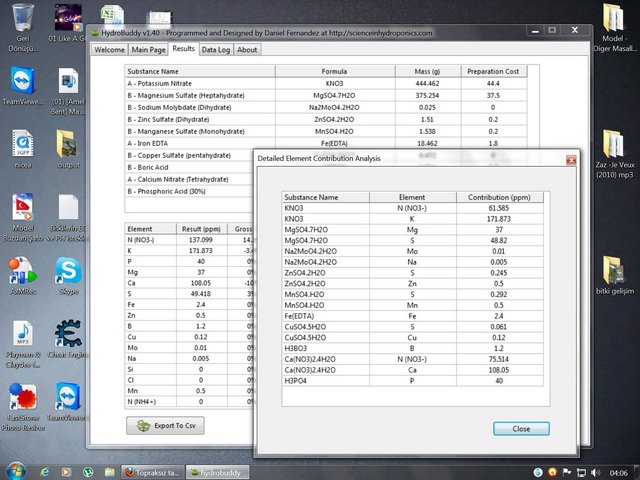Open the About tab
Image resolution: width=640 pixels, height=480 pixels.
pyautogui.click(x=247, y=50)
